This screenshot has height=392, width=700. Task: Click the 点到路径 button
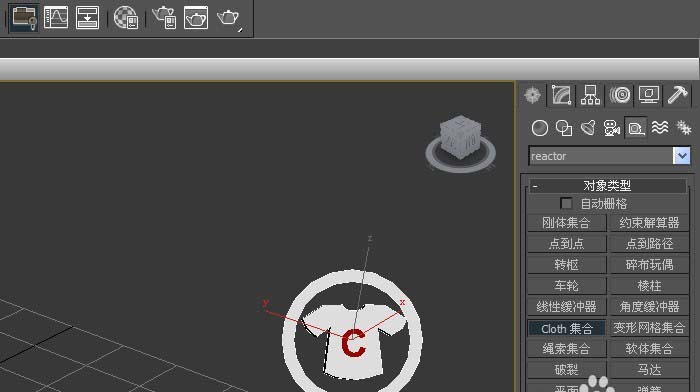pyautogui.click(x=649, y=244)
